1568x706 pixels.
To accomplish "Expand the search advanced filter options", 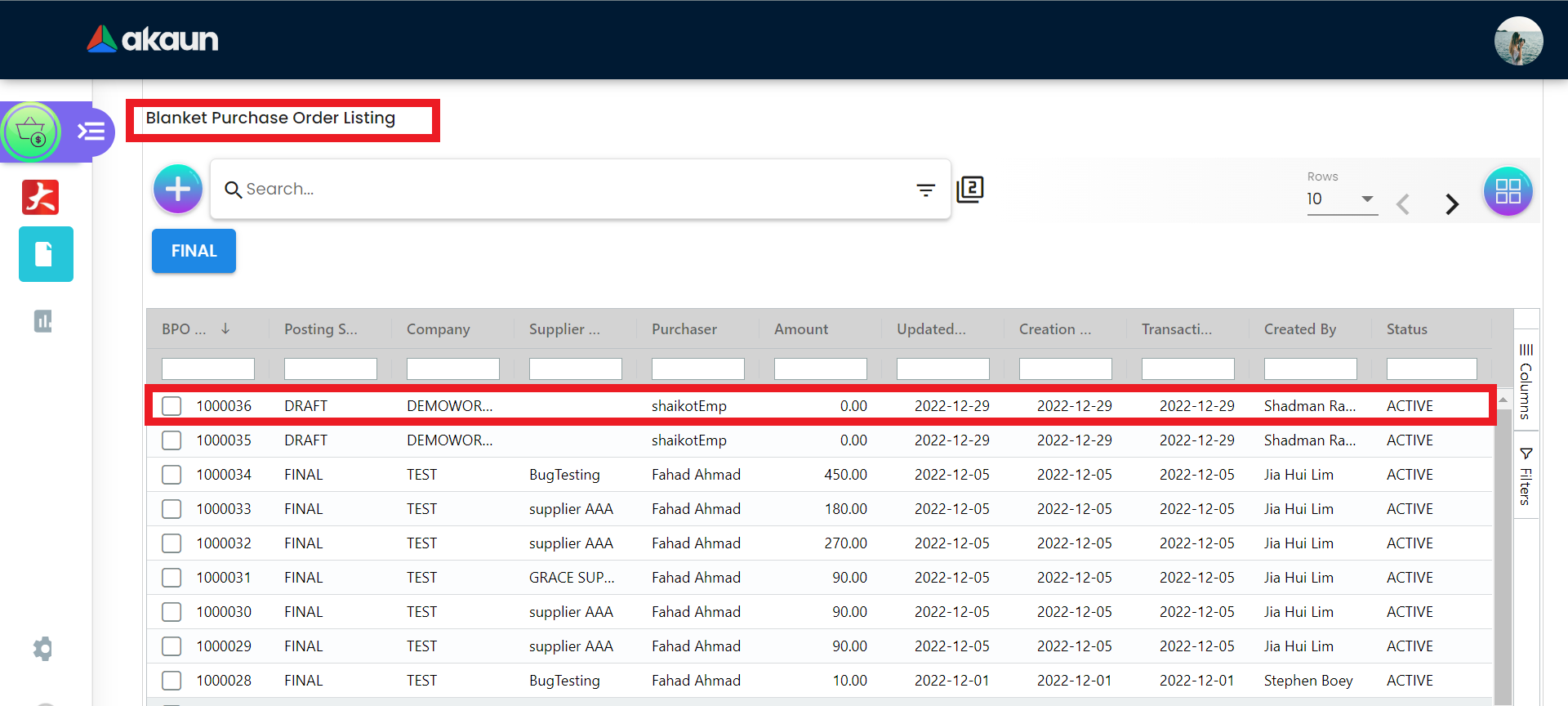I will coord(925,190).
